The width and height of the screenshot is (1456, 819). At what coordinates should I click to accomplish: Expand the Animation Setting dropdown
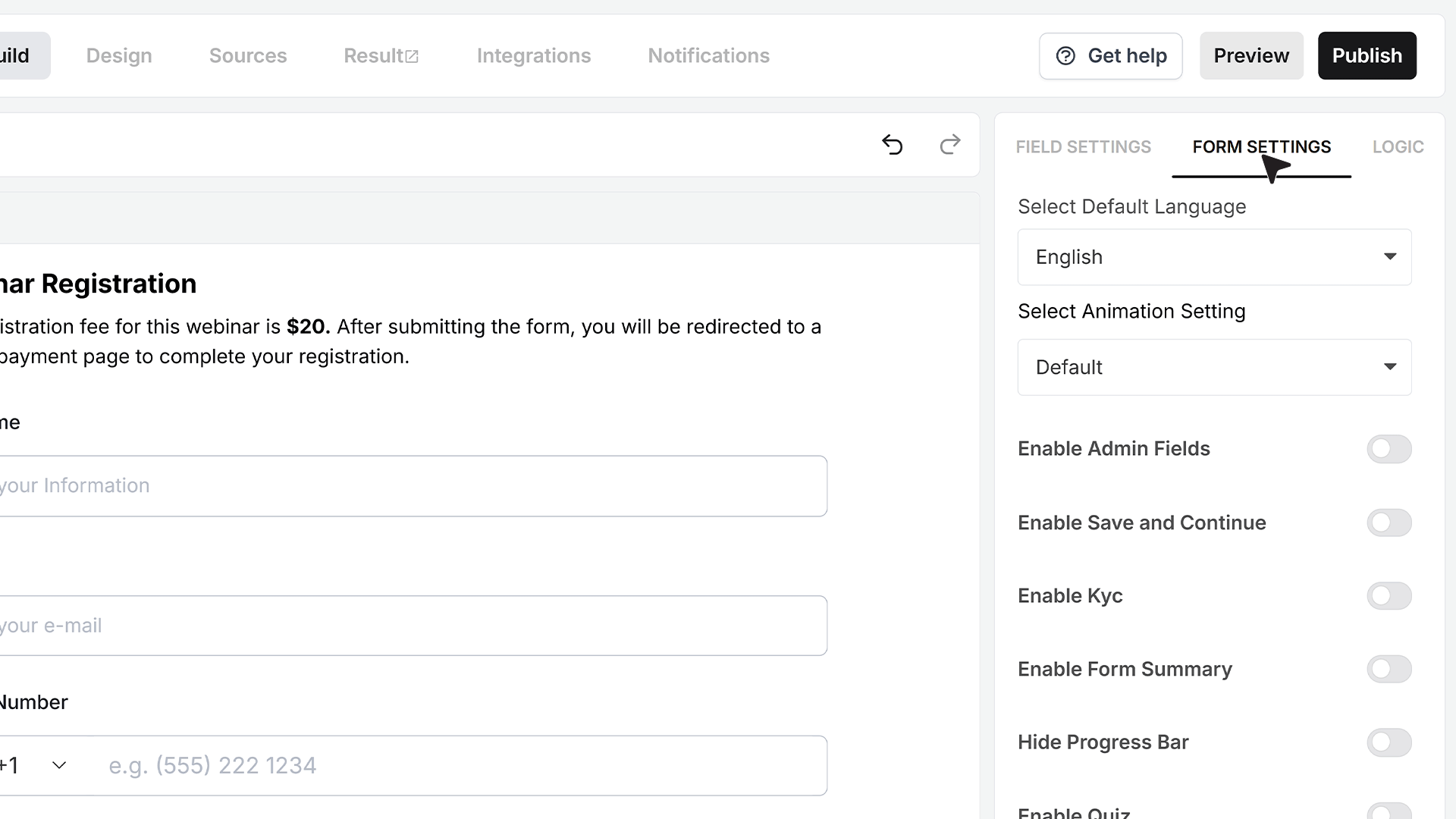1214,367
